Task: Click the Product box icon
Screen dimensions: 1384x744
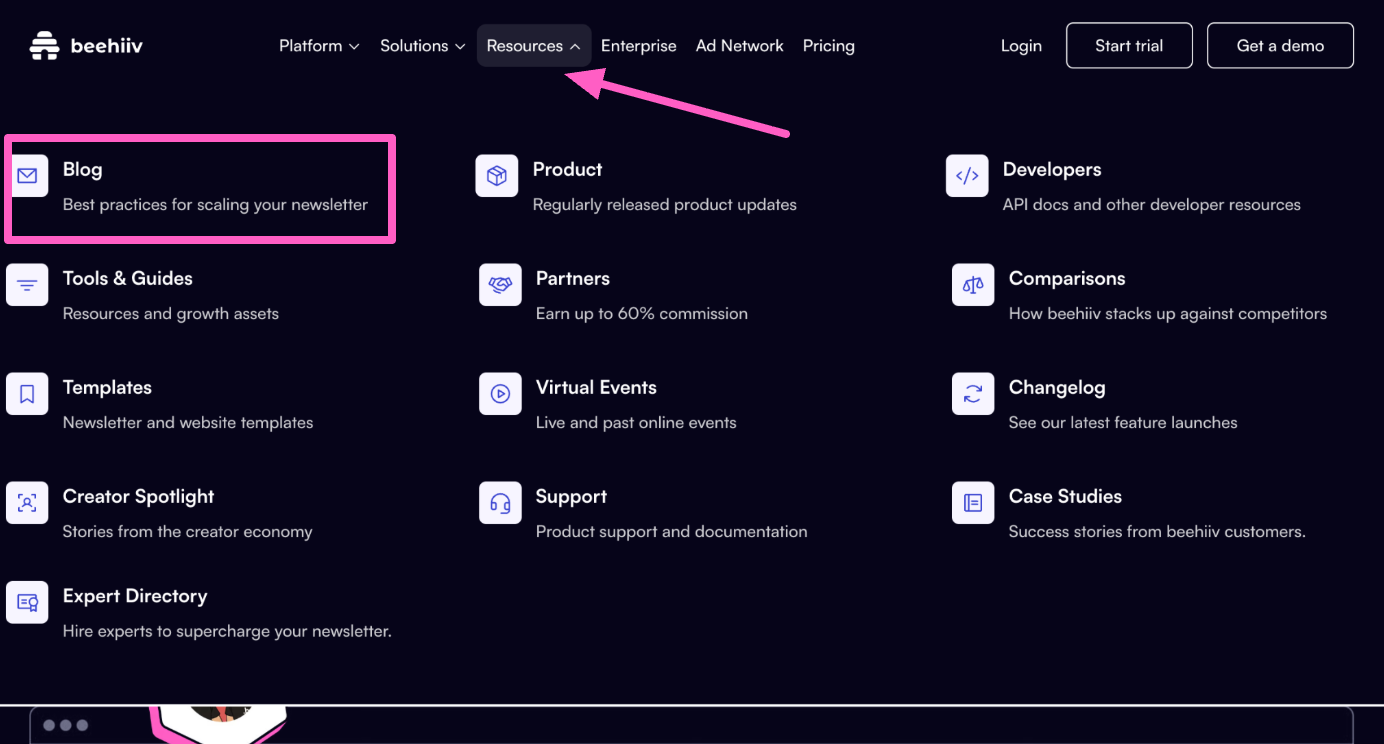Action: (497, 176)
